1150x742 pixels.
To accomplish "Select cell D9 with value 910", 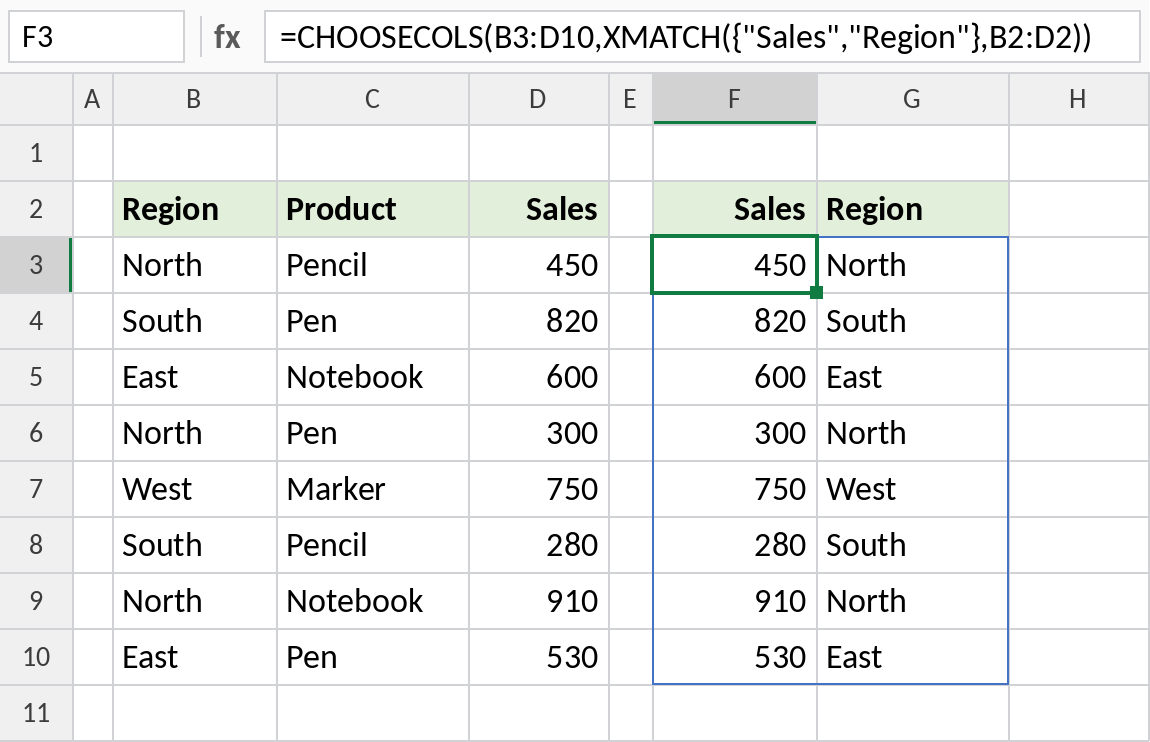I will pyautogui.click(x=538, y=601).
